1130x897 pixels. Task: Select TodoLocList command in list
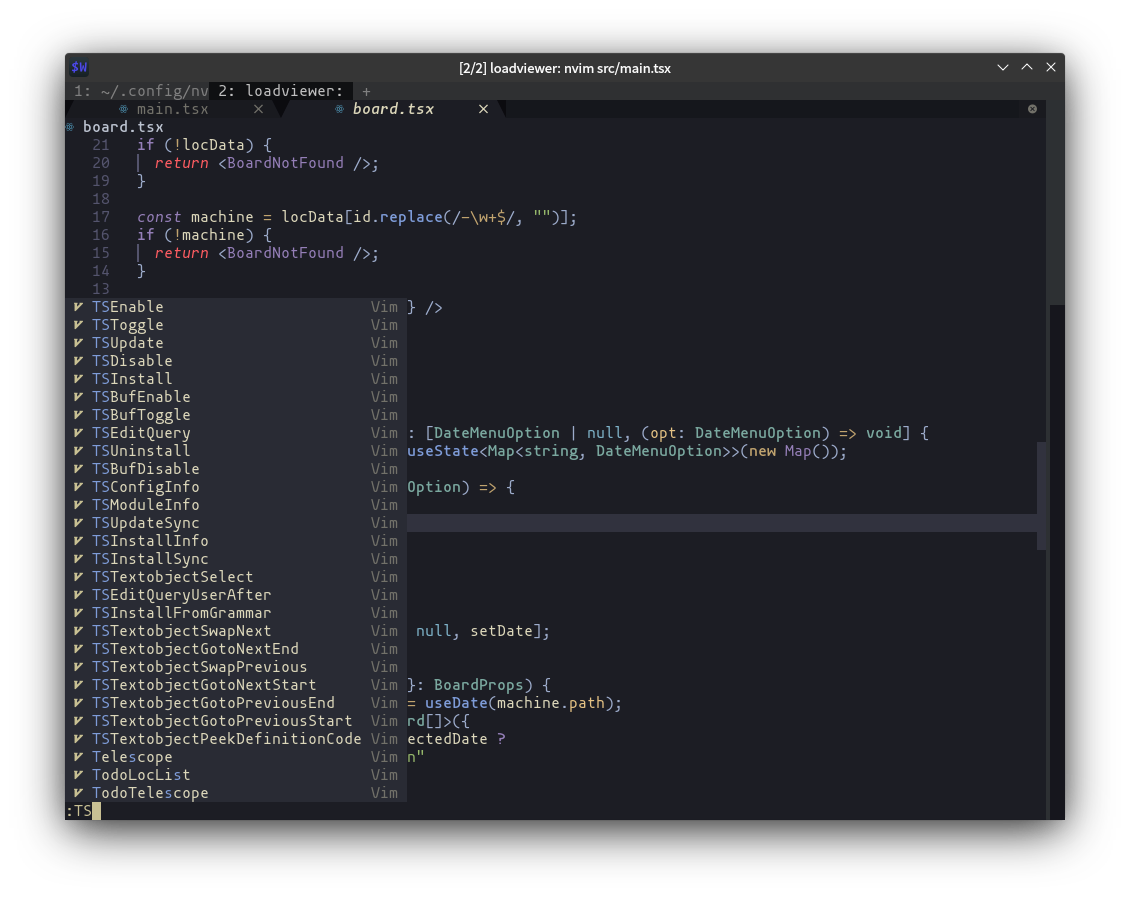[x=236, y=775]
